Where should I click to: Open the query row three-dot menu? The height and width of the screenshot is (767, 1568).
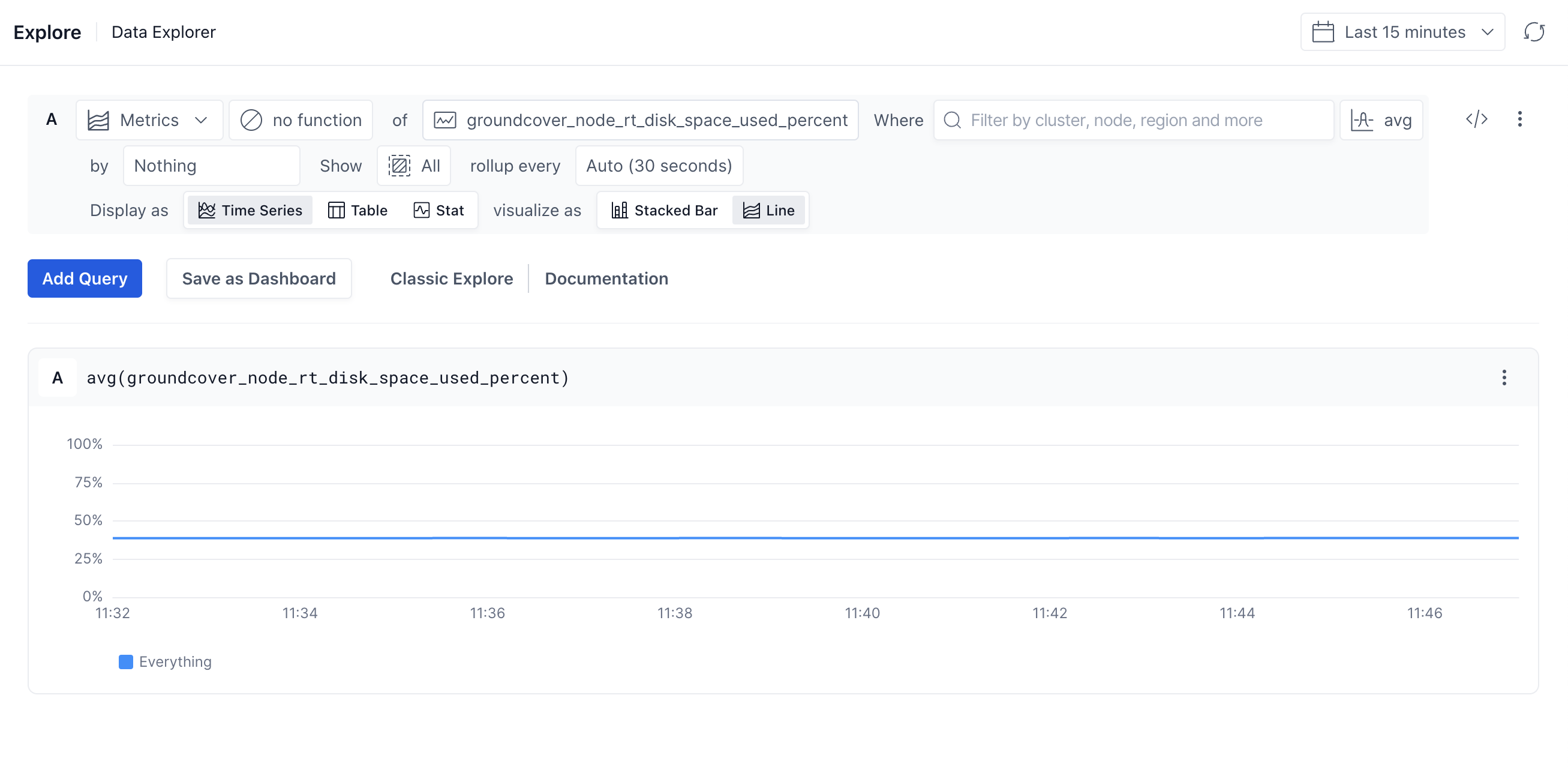[1519, 119]
